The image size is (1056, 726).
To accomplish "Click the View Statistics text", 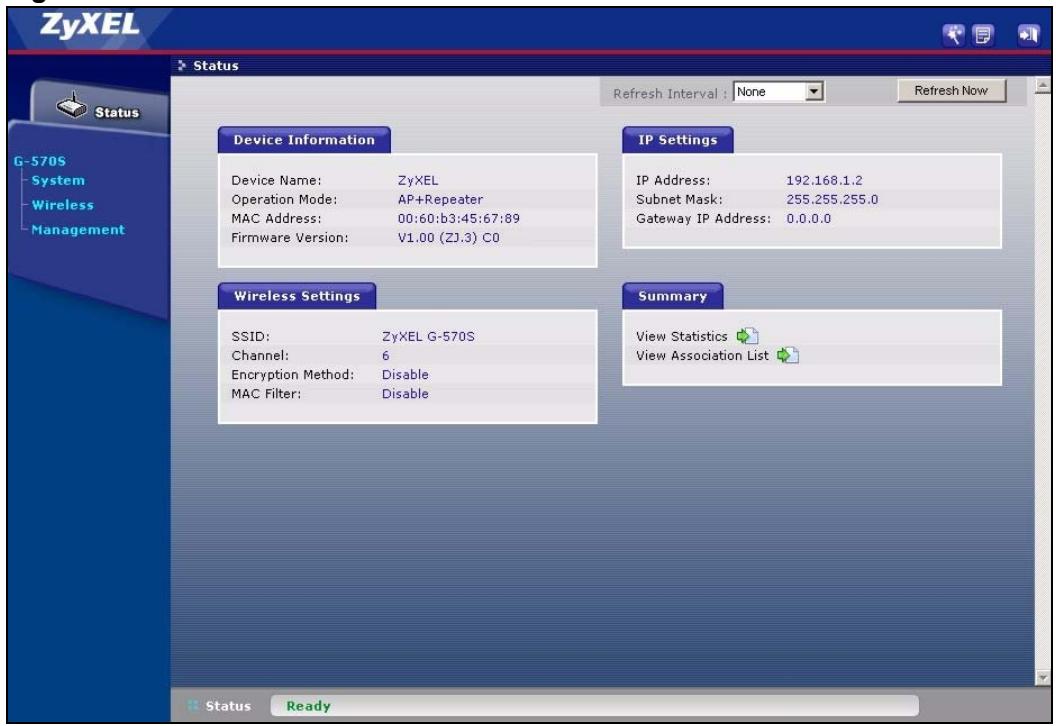I will pyautogui.click(x=682, y=336).
